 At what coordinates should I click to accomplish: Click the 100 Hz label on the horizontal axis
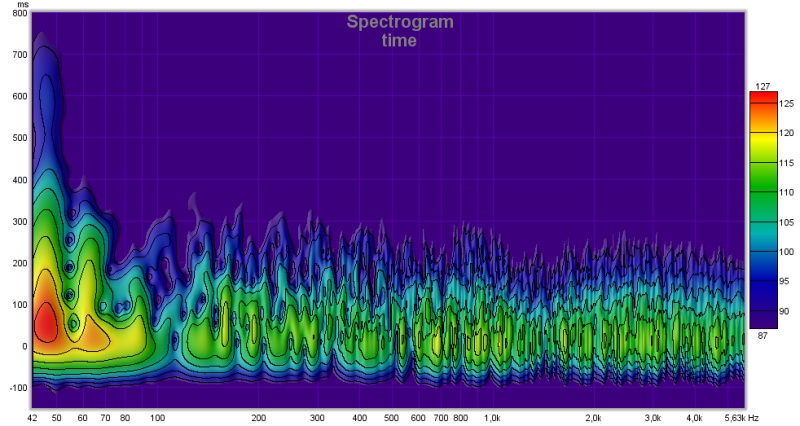click(157, 418)
